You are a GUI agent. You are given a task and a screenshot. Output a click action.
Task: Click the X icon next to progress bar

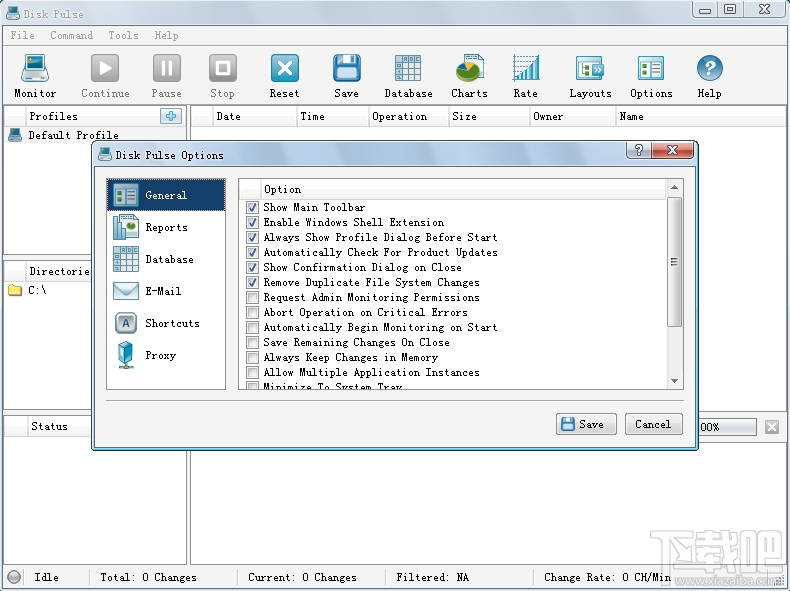pyautogui.click(x=771, y=427)
